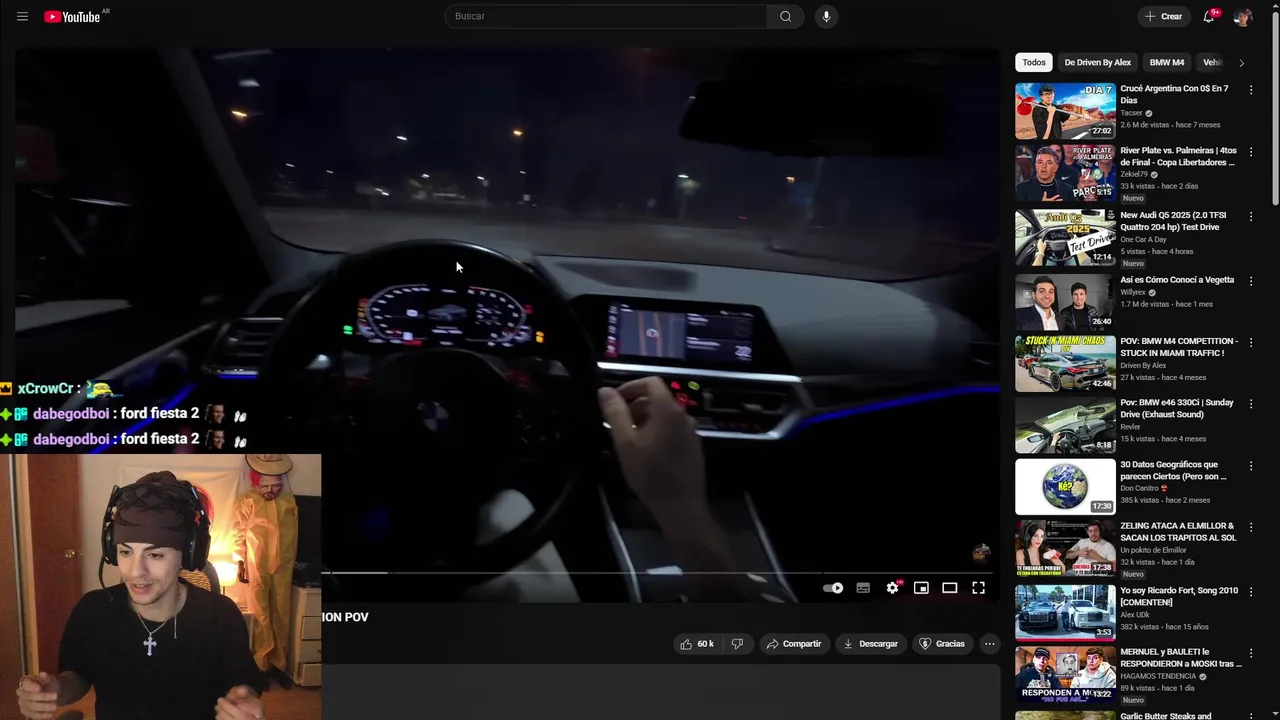Visit Un pokito de Elmillor channel
The height and width of the screenshot is (720, 1280).
pos(1153,550)
